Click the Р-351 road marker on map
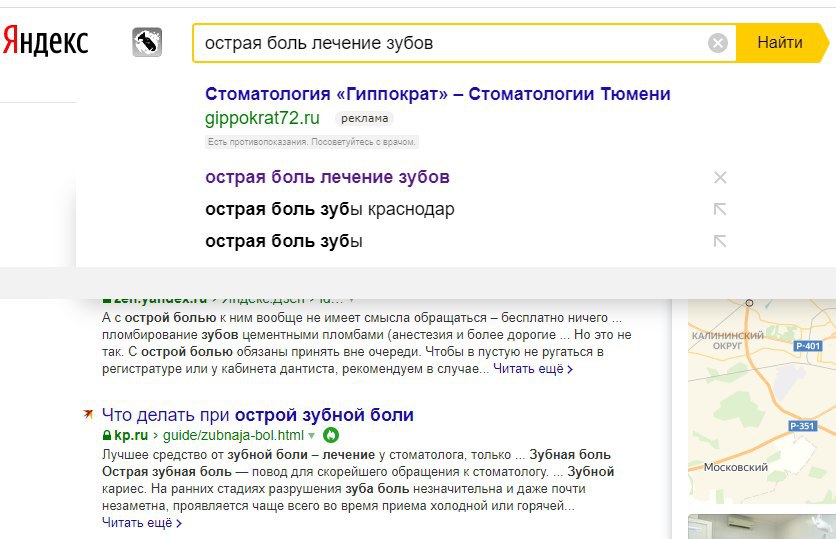The image size is (836, 539). coord(802,426)
